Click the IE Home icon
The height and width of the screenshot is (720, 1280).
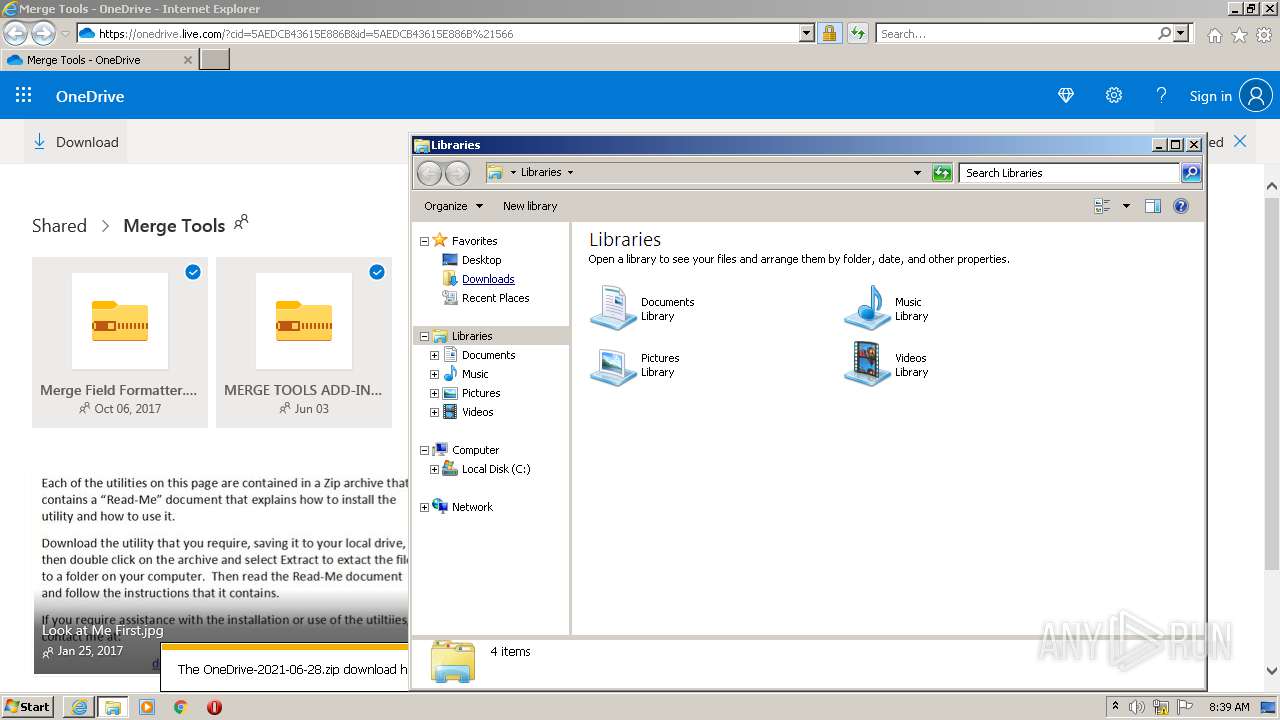[1214, 35]
